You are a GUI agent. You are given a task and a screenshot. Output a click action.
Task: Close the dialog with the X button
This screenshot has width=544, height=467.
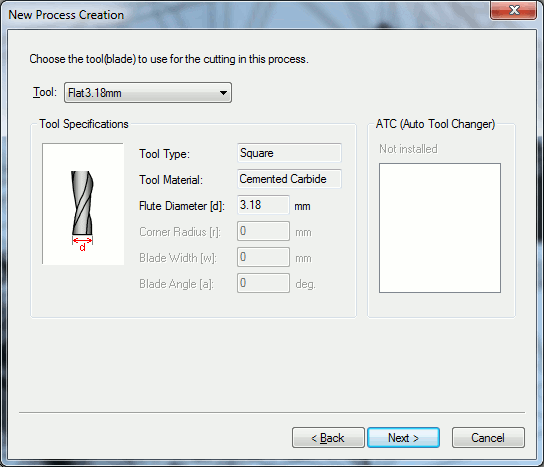pyautogui.click(x=513, y=10)
